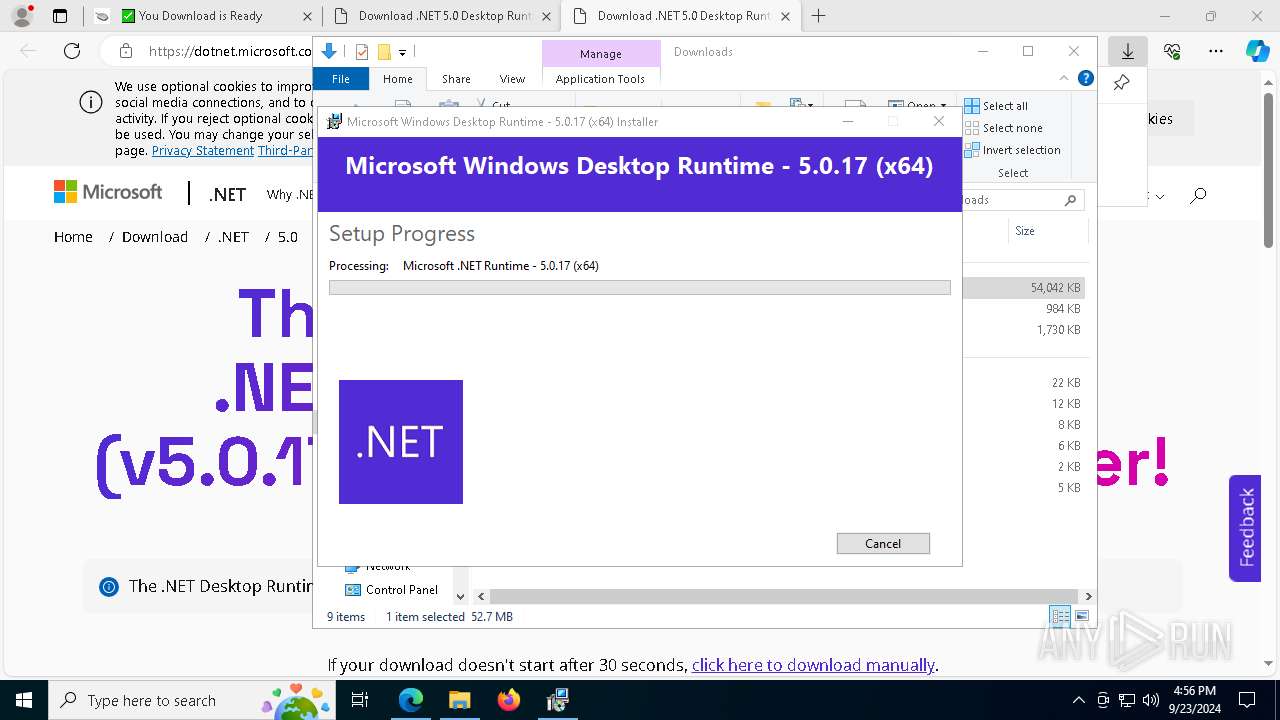Screen dimensions: 1280x720
Task: Click the Explorer search magnifier icon
Action: tap(1070, 200)
